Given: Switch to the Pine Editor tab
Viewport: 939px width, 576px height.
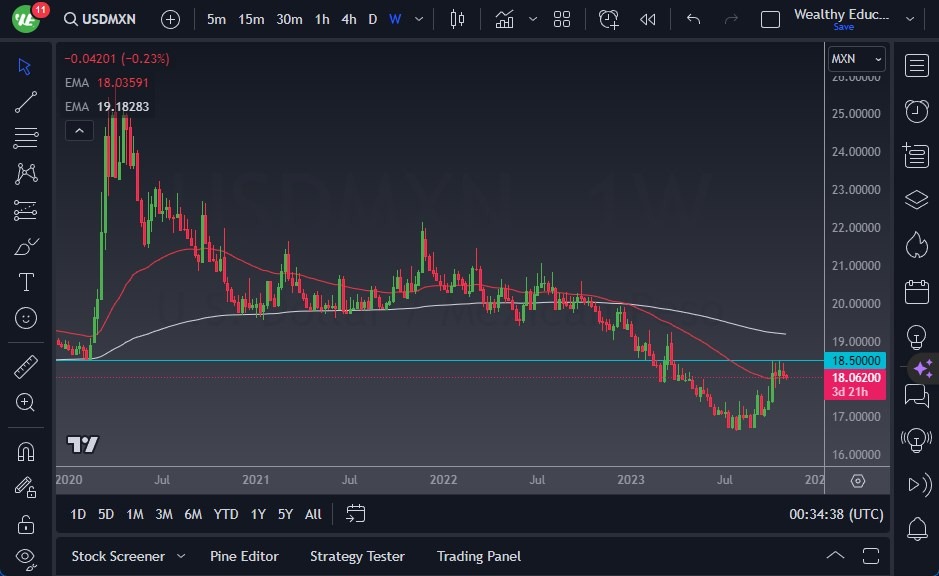Looking at the screenshot, I should [x=244, y=556].
